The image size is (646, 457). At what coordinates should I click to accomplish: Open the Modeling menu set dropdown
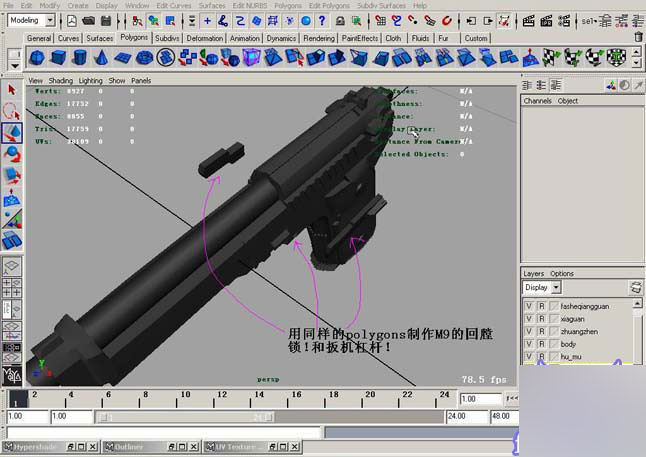[50, 20]
